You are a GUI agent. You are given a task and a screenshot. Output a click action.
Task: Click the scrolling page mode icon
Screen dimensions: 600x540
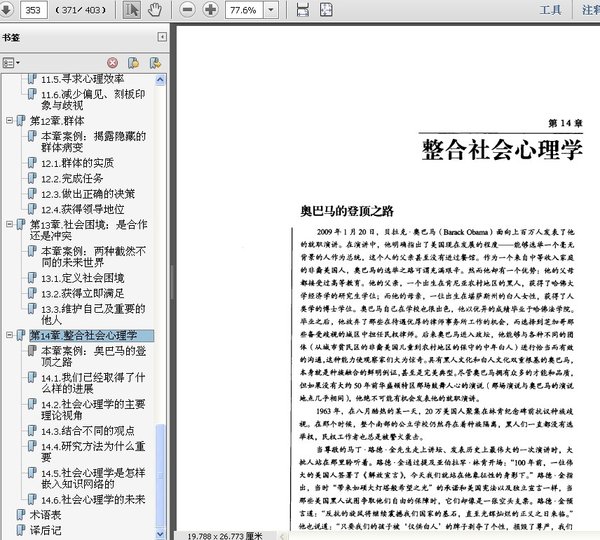pyautogui.click(x=303, y=10)
